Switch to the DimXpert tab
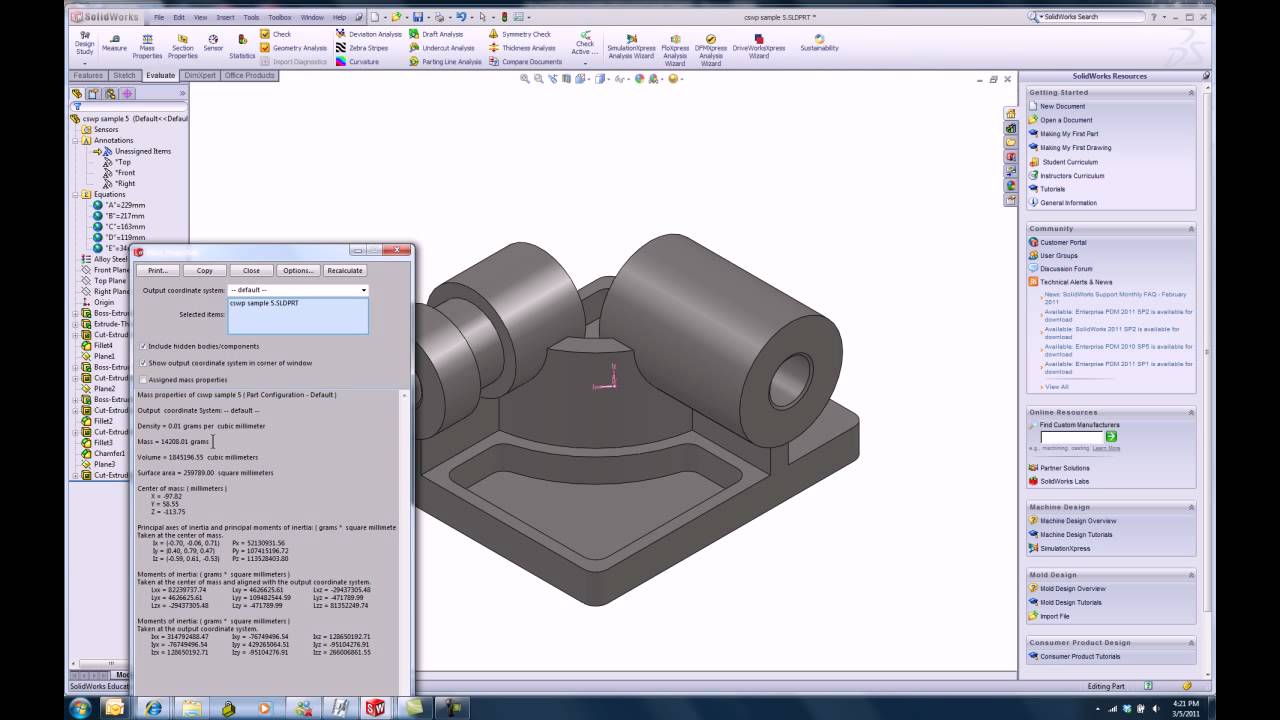This screenshot has width=1280, height=720. click(x=200, y=75)
